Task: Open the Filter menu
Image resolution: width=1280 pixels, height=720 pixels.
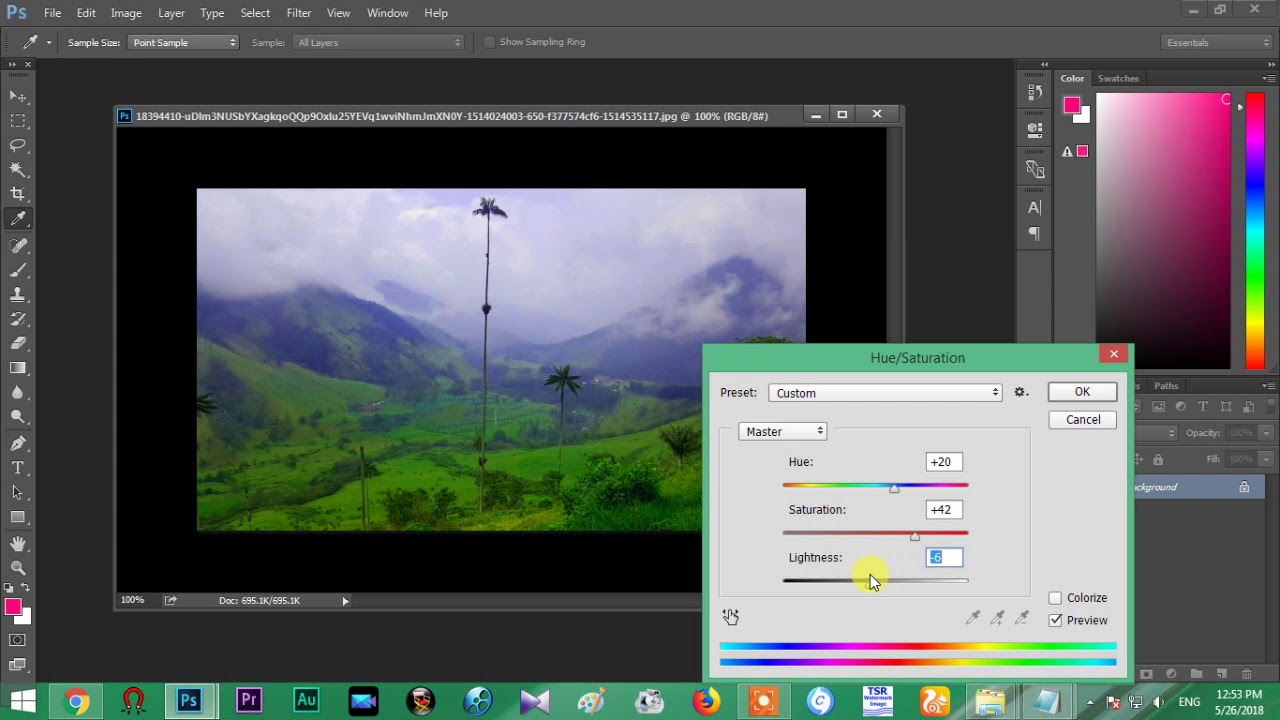Action: (299, 13)
